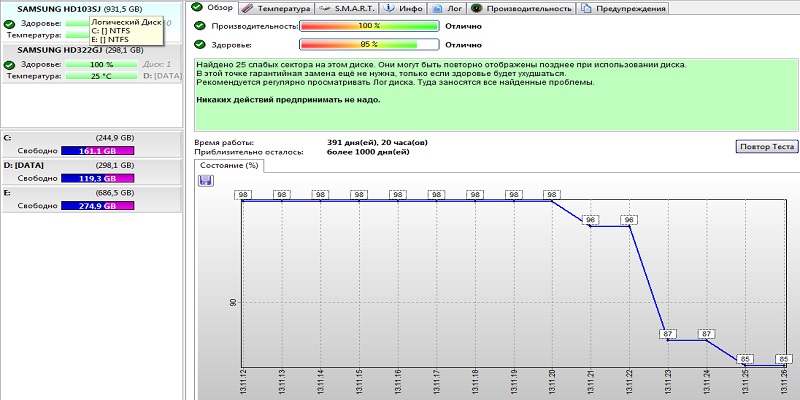800x400 pixels.
Task: Click the Приблизительно осталось label
Action: point(249,152)
